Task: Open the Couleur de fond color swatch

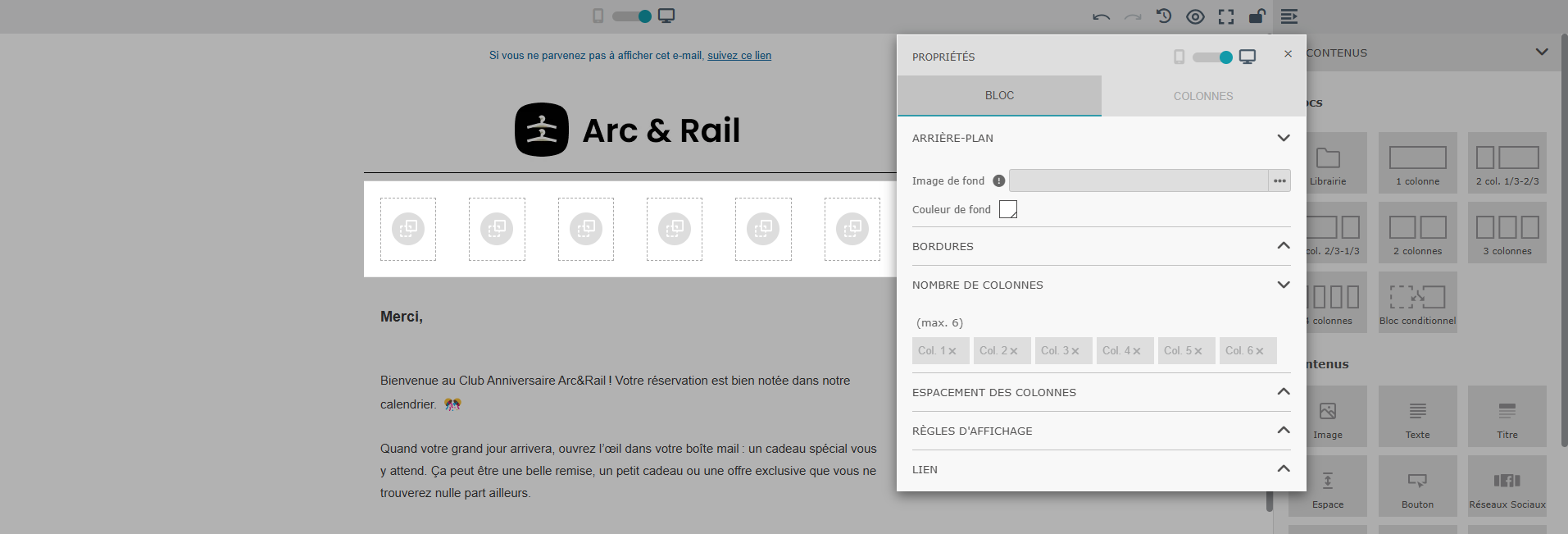Action: pyautogui.click(x=1008, y=209)
